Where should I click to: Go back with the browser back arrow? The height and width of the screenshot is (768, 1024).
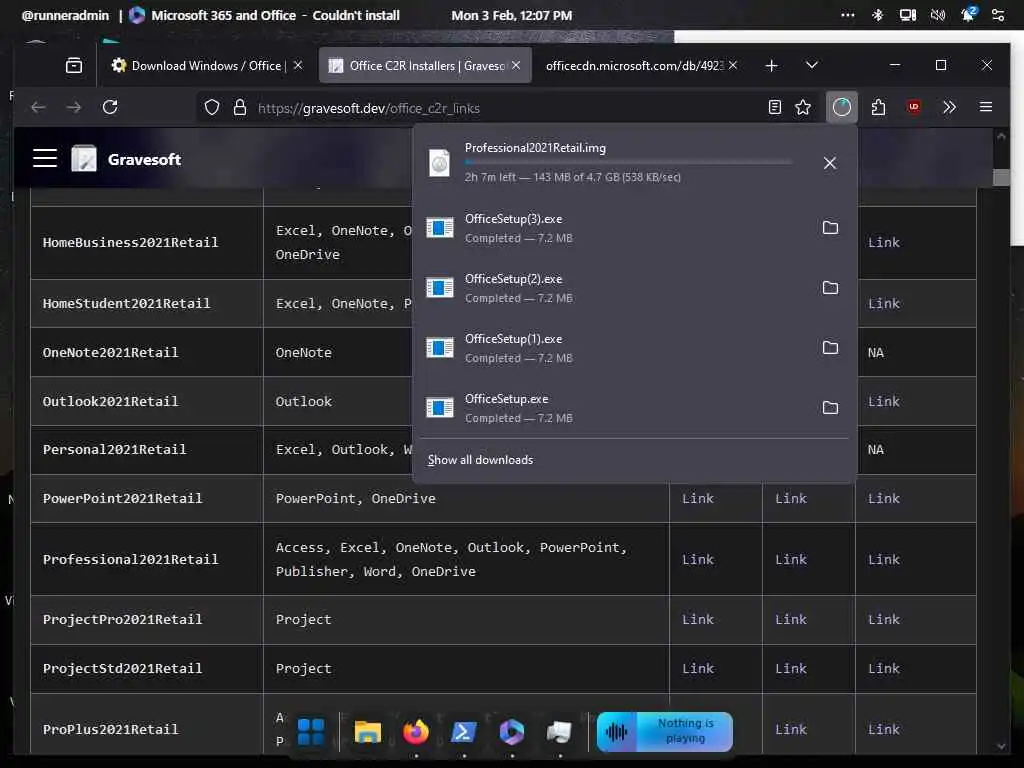coord(38,108)
